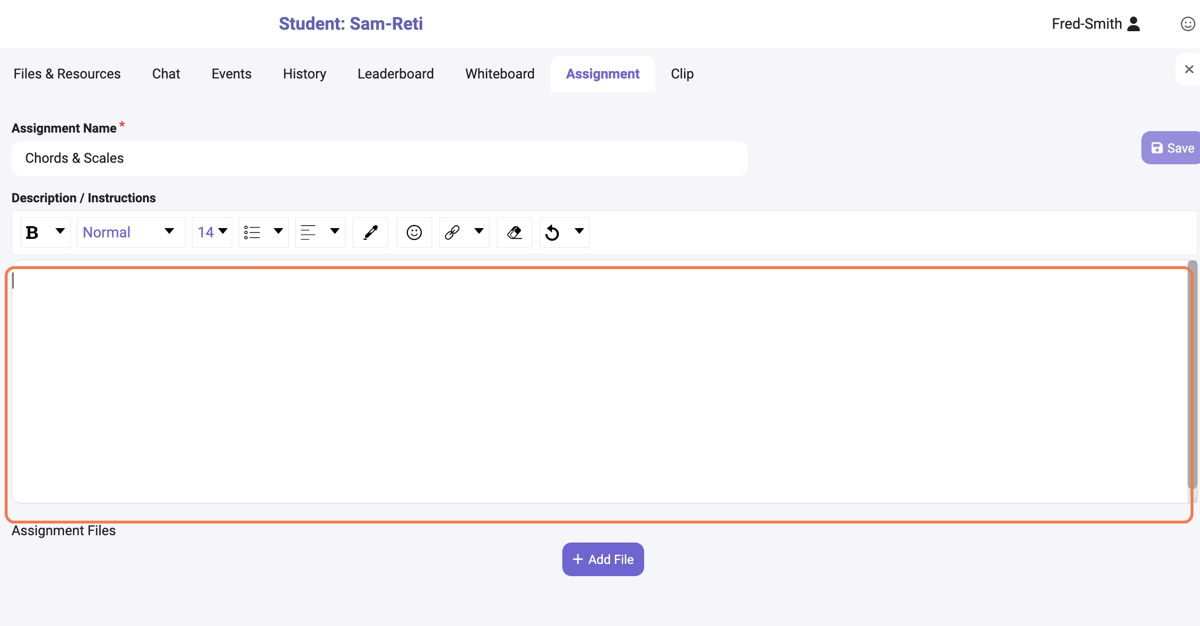Open the Normal paragraph format dropdown
The height and width of the screenshot is (626, 1200).
(x=130, y=232)
